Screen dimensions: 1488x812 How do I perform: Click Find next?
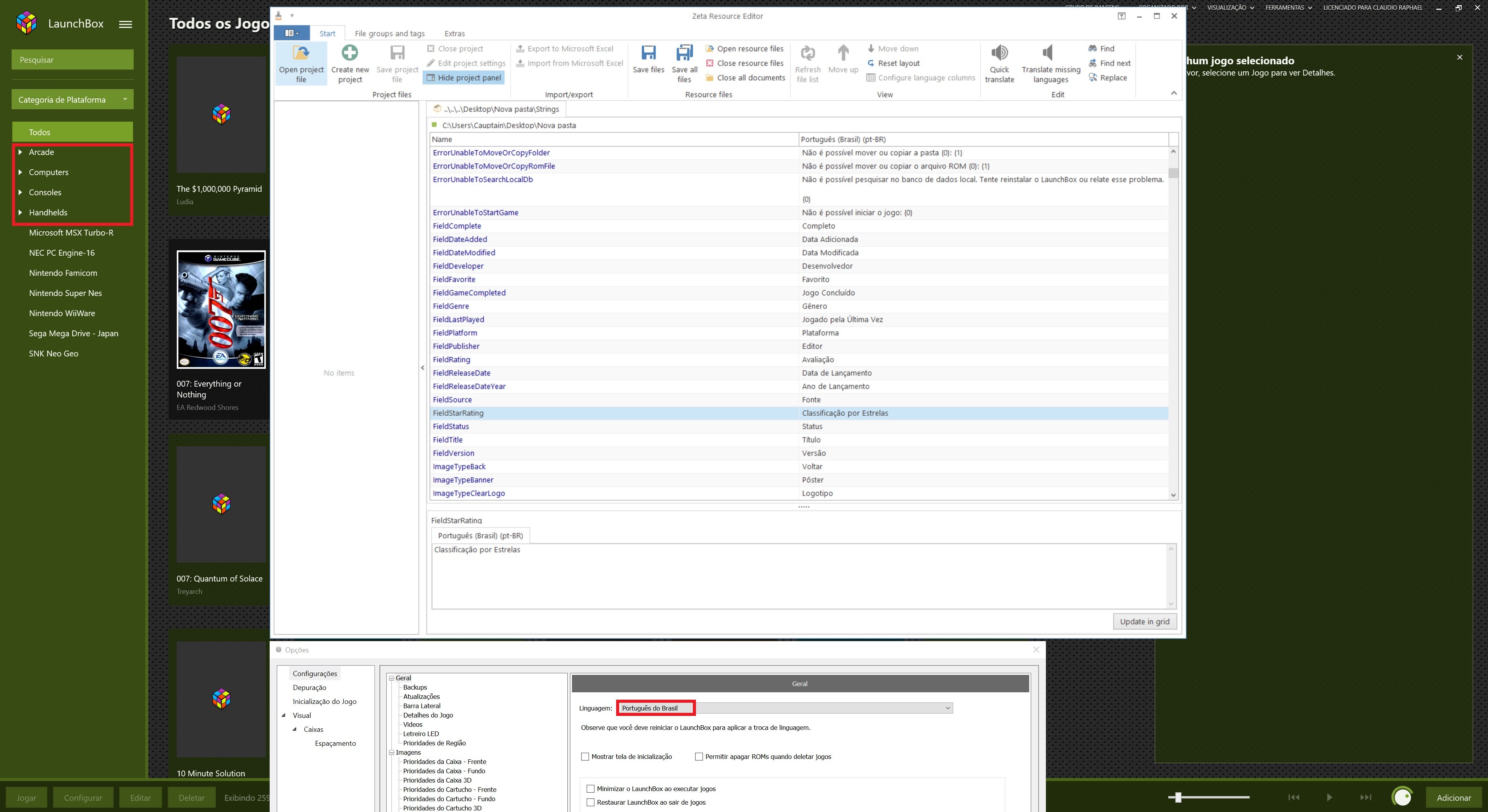1109,63
